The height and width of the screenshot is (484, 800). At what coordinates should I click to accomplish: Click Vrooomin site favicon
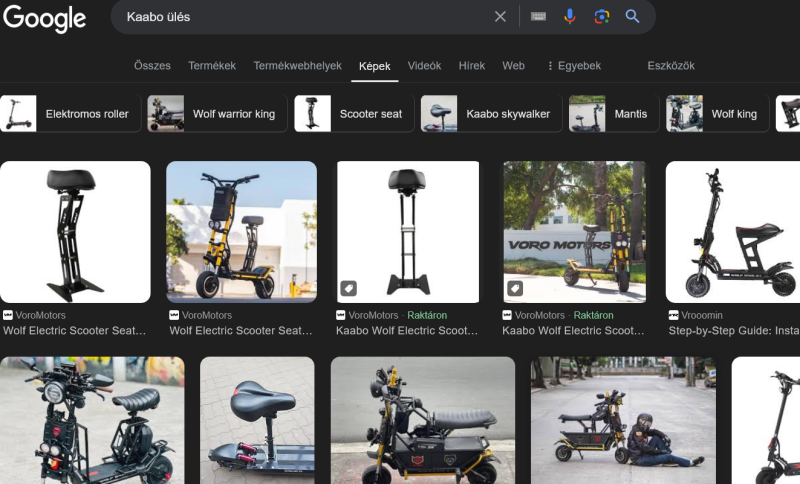click(673, 315)
